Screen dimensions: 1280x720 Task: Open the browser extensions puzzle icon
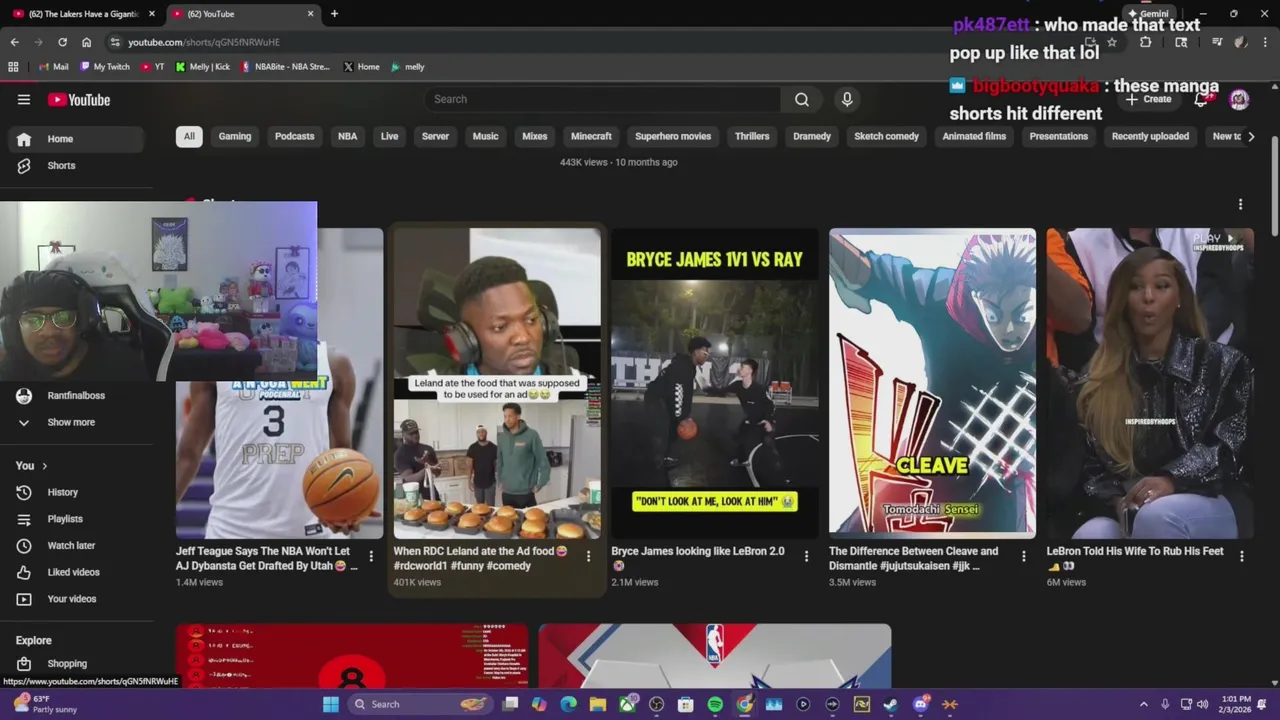pos(1146,42)
